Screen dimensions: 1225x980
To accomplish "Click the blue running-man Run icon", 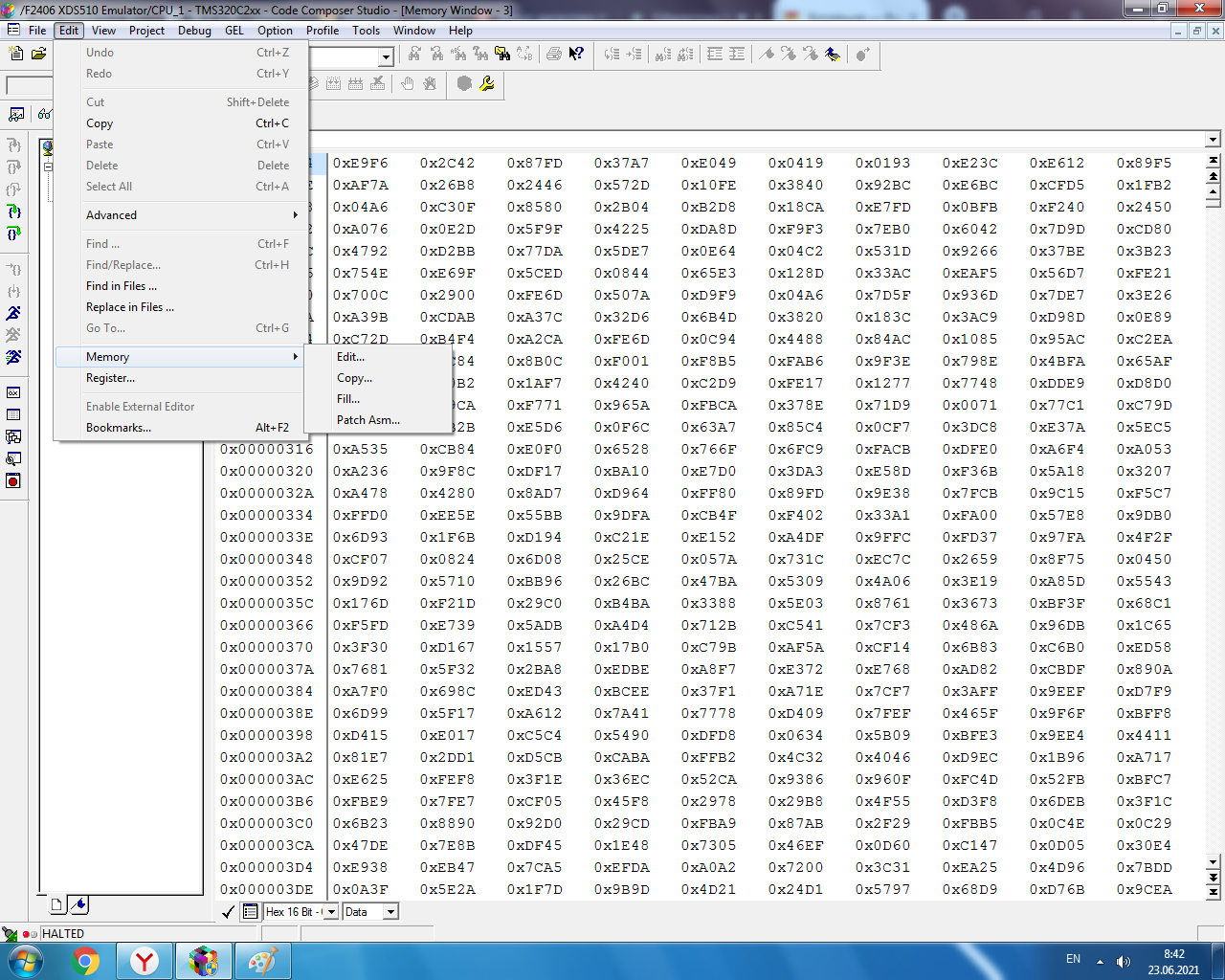I will point(13,313).
